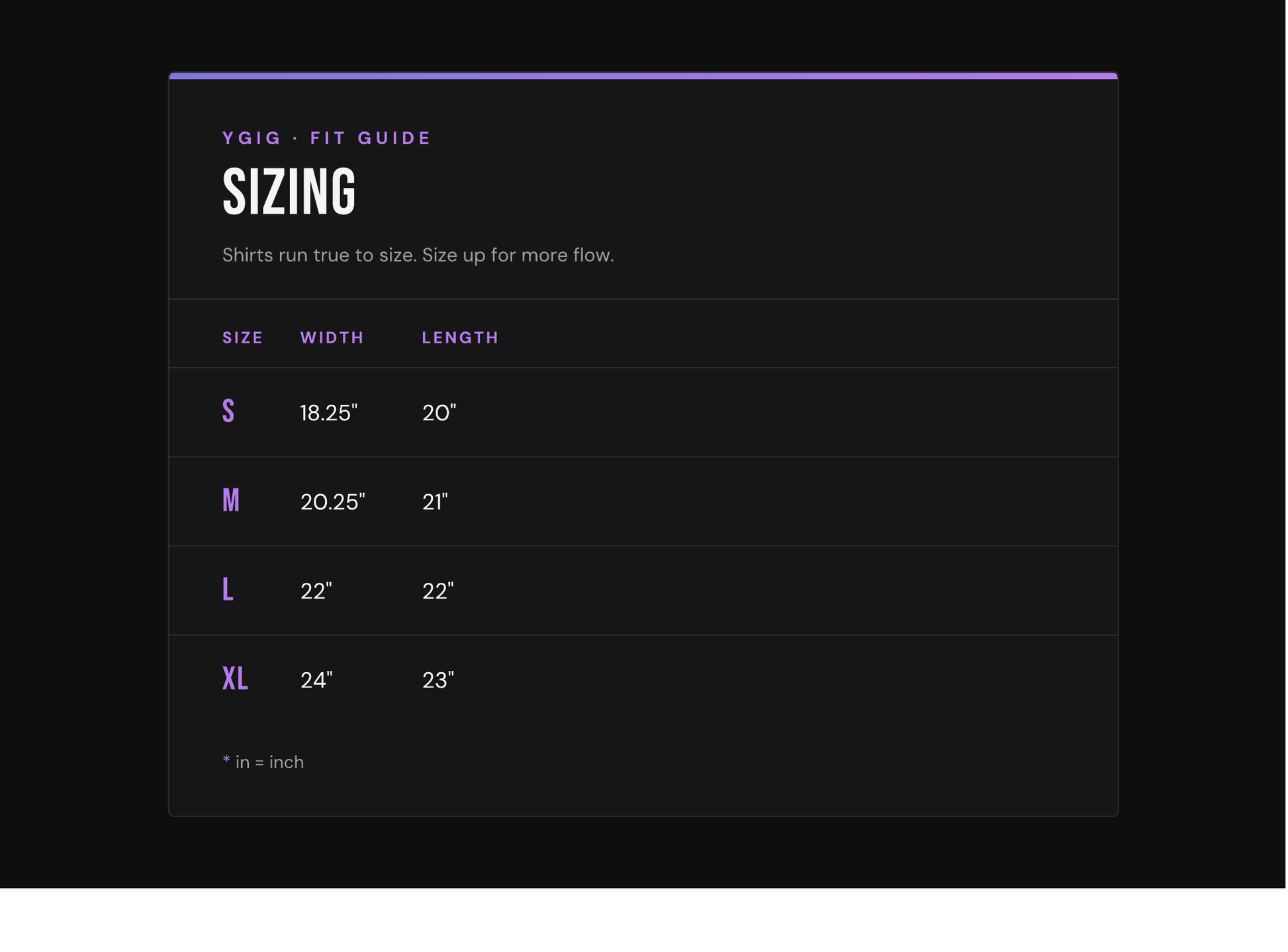Screen dimensions: 1288x952
Task: Click the SIZING heading
Action: [289, 193]
